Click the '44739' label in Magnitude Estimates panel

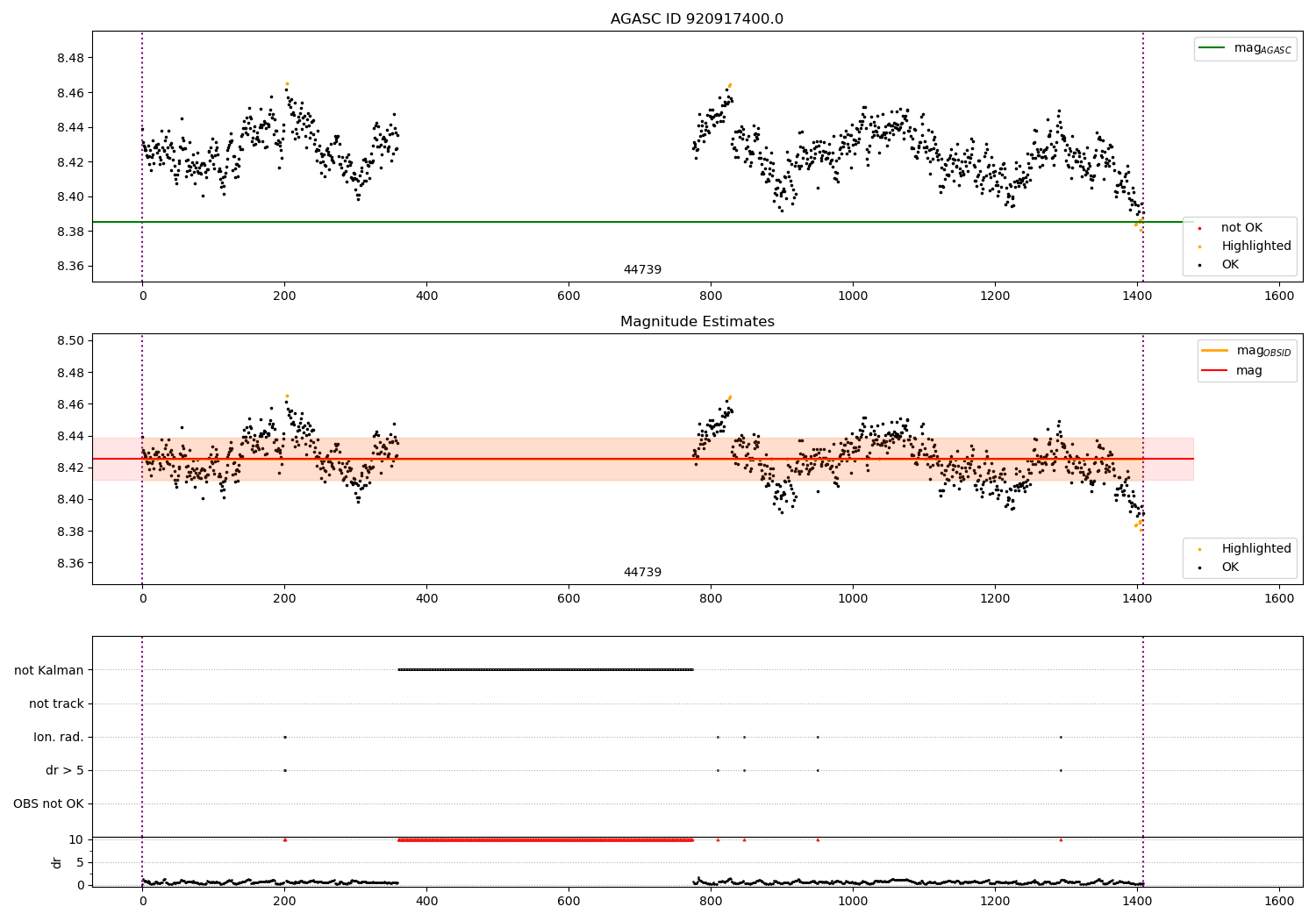point(642,573)
